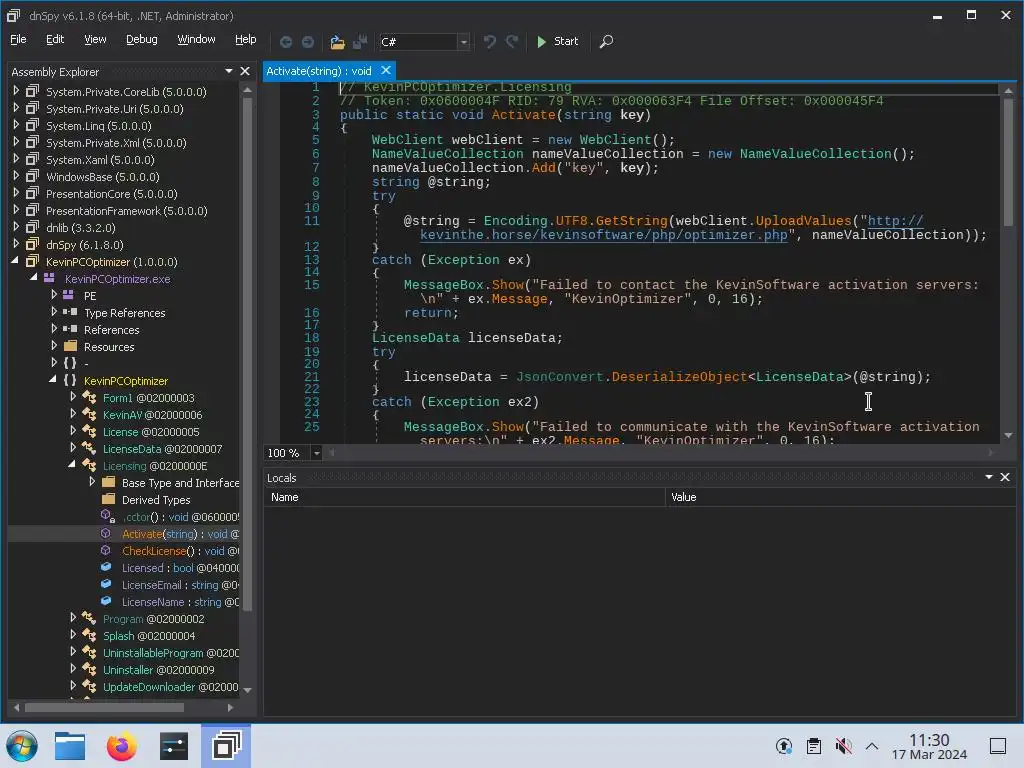This screenshot has height=768, width=1024.
Task: Select the Activate(string) : void document tab
Action: coord(319,71)
